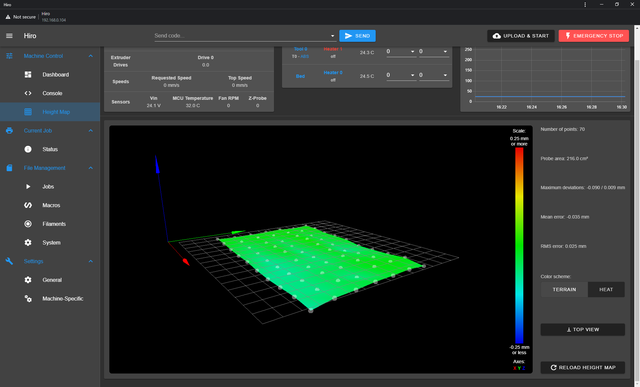
Task: Collapse the File Management section
Action: 91,168
